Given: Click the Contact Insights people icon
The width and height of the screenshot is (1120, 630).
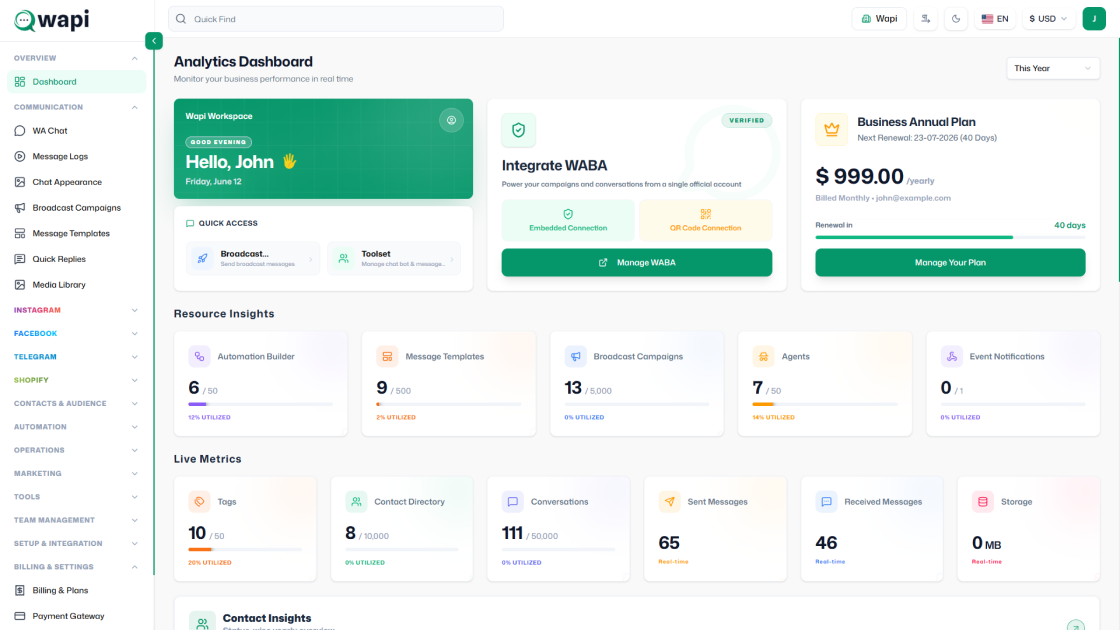Looking at the screenshot, I should pyautogui.click(x=202, y=622).
